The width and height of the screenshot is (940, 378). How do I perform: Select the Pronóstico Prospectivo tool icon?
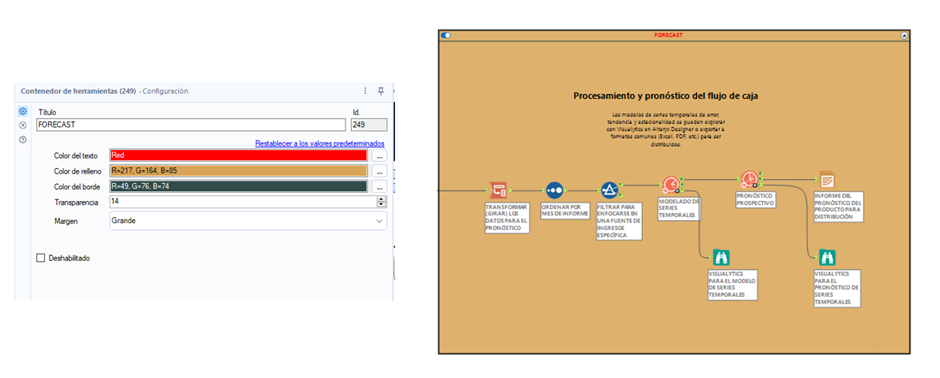[x=748, y=179]
